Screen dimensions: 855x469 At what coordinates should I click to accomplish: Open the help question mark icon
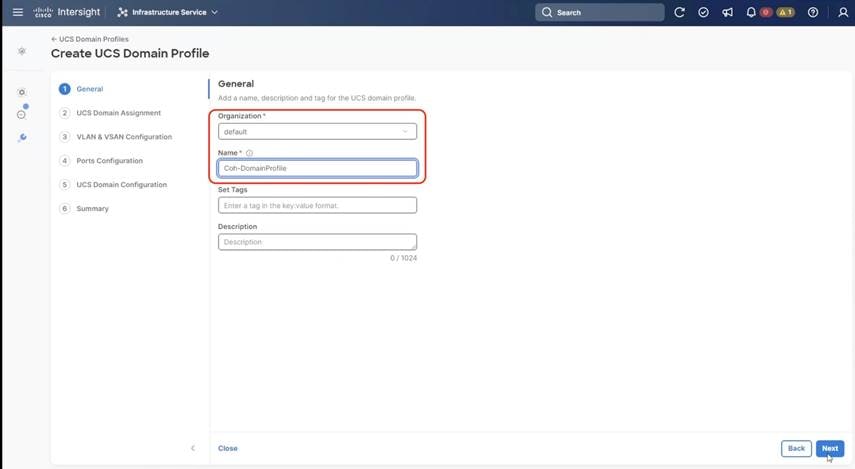coord(812,12)
